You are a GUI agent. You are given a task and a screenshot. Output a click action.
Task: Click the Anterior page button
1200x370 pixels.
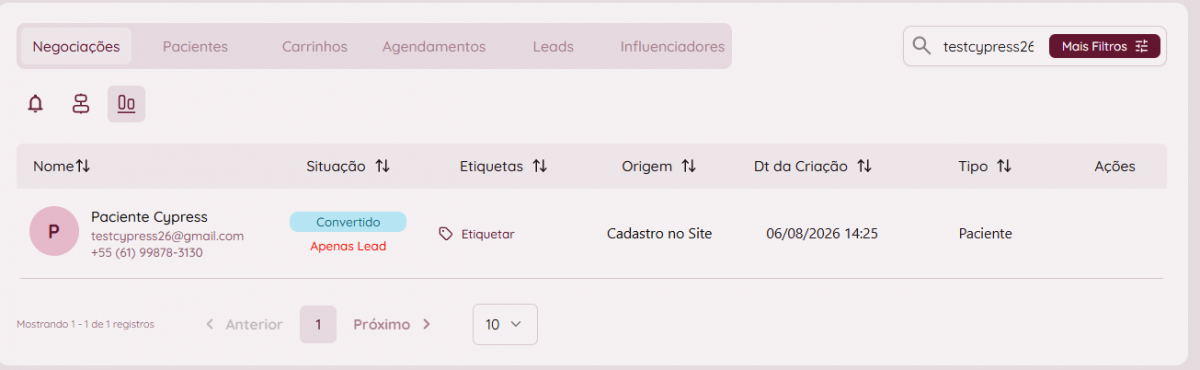tap(244, 324)
